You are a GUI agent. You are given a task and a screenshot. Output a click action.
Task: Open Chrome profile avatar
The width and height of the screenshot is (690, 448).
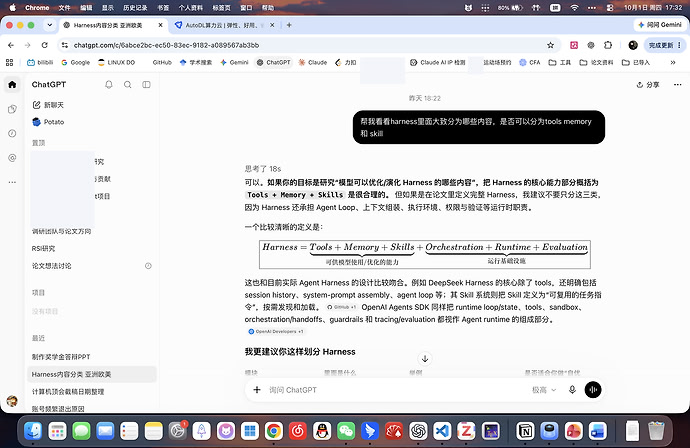pyautogui.click(x=633, y=45)
